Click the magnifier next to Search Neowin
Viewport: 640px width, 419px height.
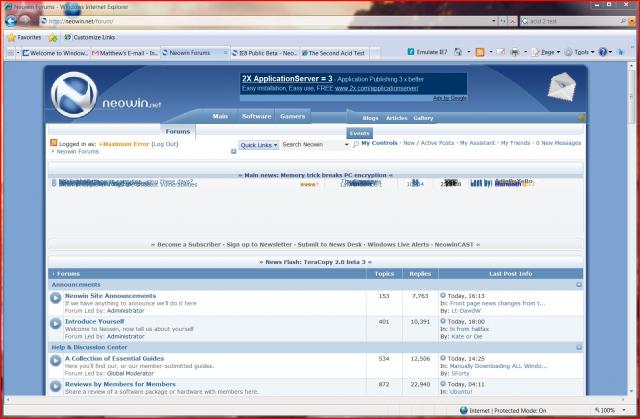356,144
